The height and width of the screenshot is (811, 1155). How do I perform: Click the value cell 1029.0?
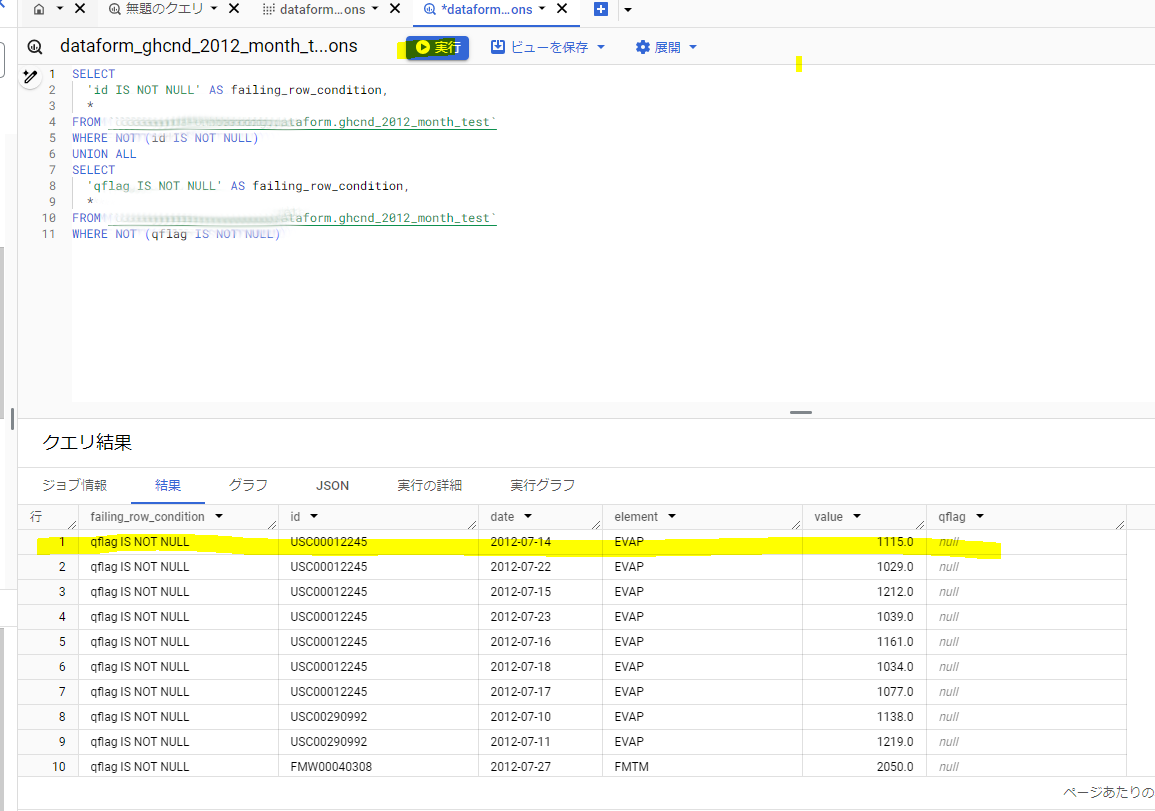pos(895,567)
